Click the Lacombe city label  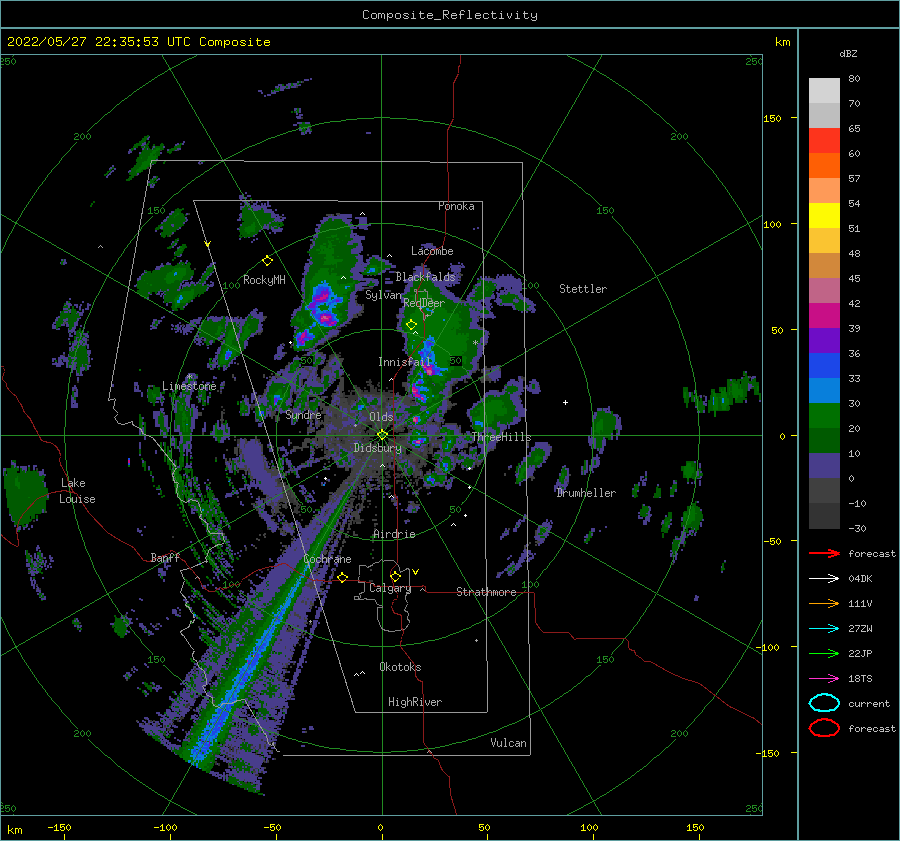(x=432, y=251)
